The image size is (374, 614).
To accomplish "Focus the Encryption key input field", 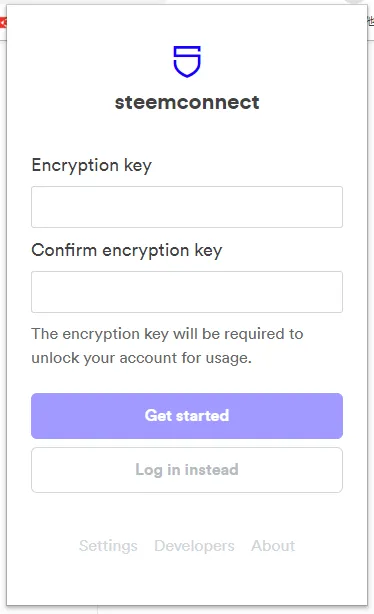I will click(187, 207).
